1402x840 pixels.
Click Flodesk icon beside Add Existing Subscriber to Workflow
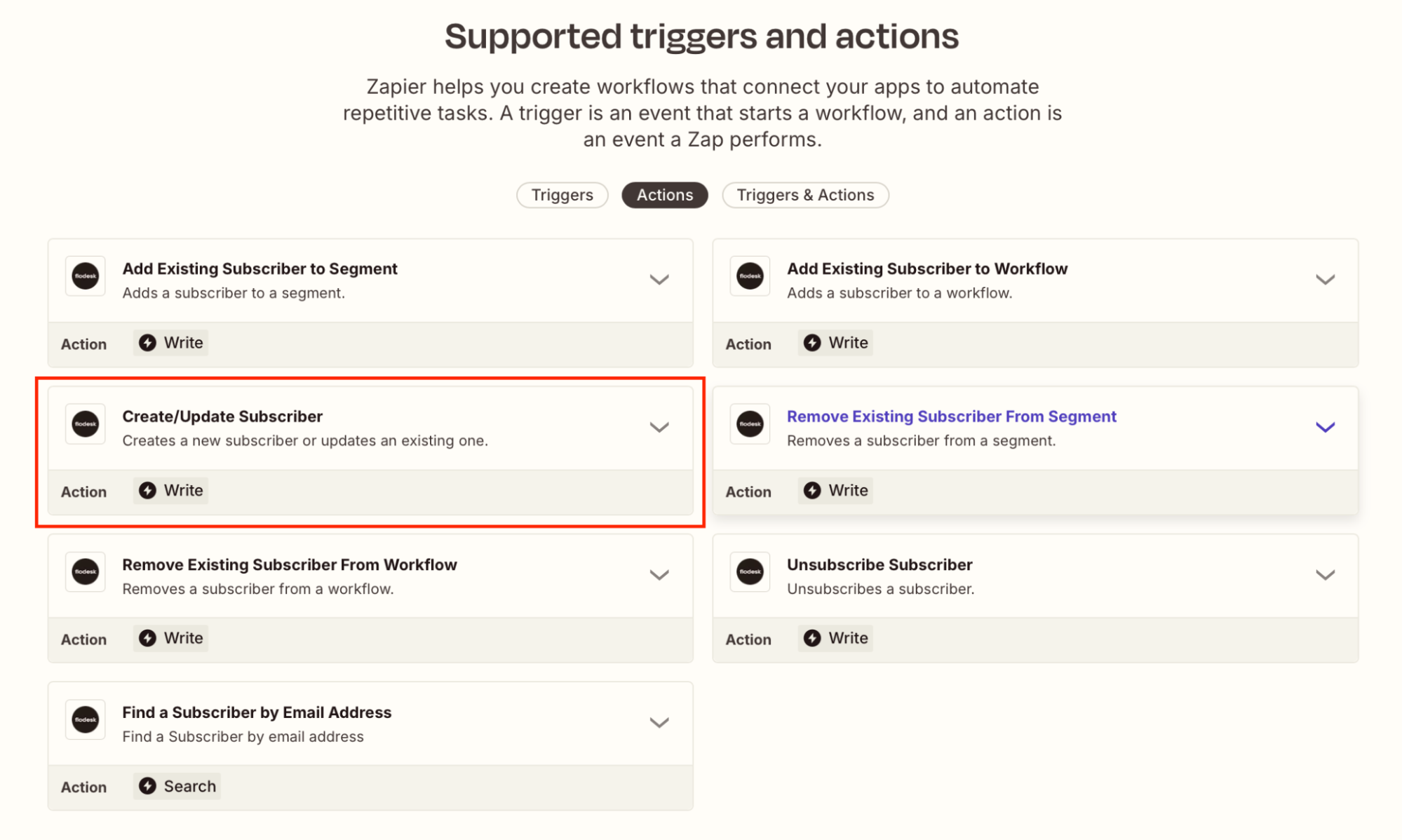(x=750, y=276)
